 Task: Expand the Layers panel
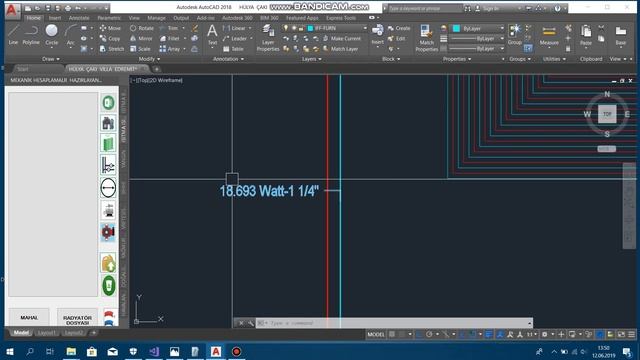click(311, 59)
